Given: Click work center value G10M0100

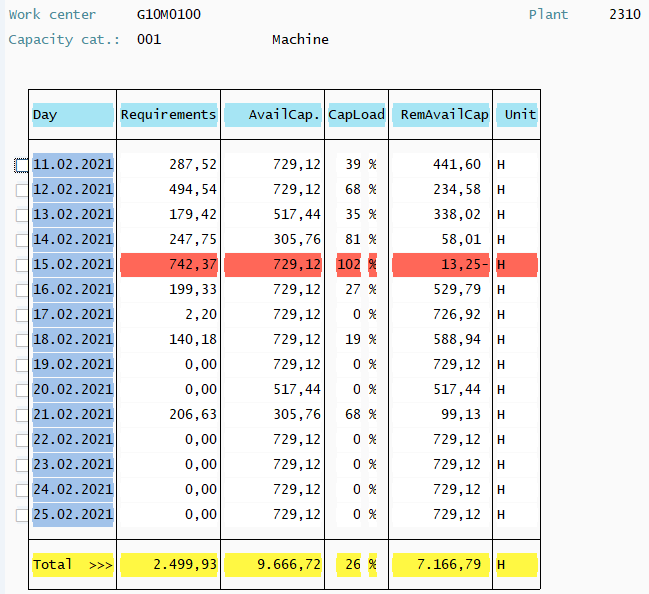Looking at the screenshot, I should (168, 15).
